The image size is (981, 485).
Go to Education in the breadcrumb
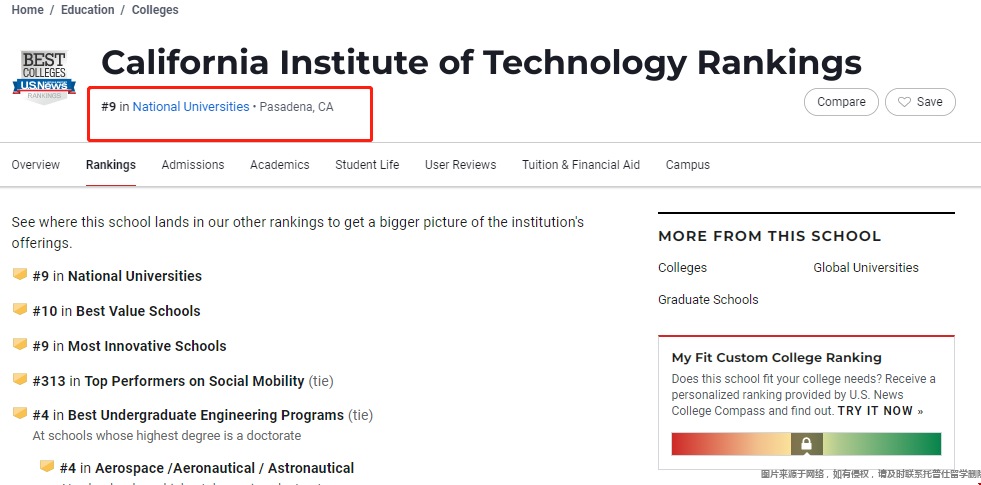(x=88, y=10)
